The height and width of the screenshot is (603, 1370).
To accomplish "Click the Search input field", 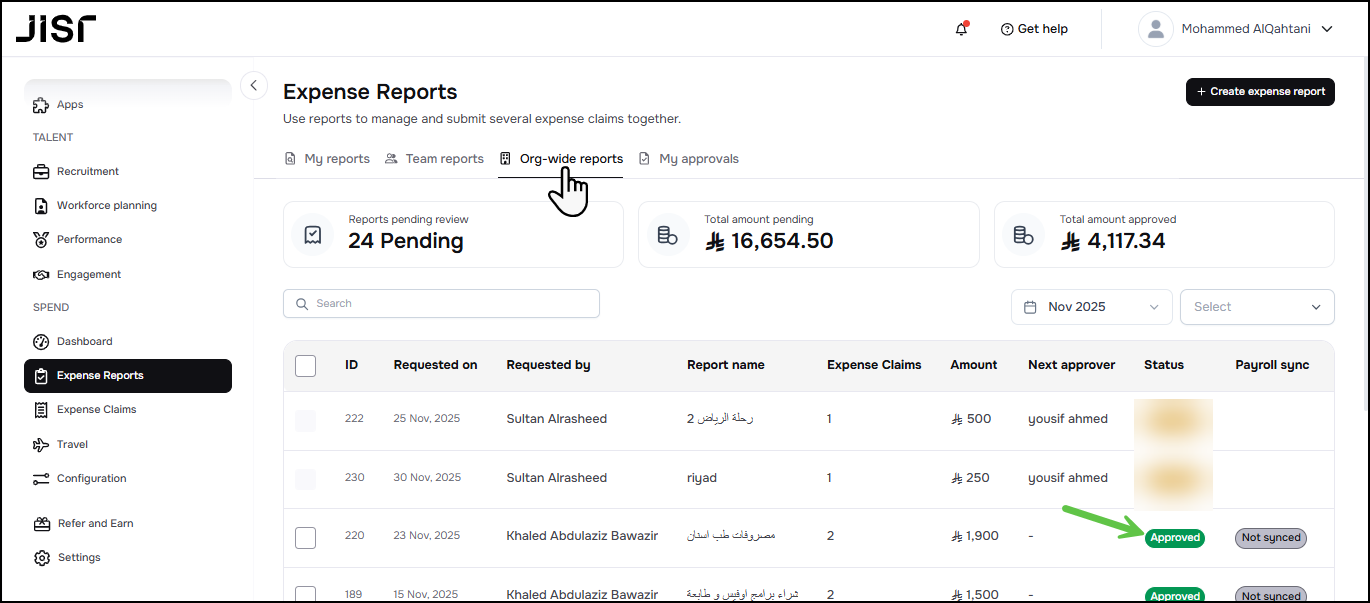I will click(441, 304).
